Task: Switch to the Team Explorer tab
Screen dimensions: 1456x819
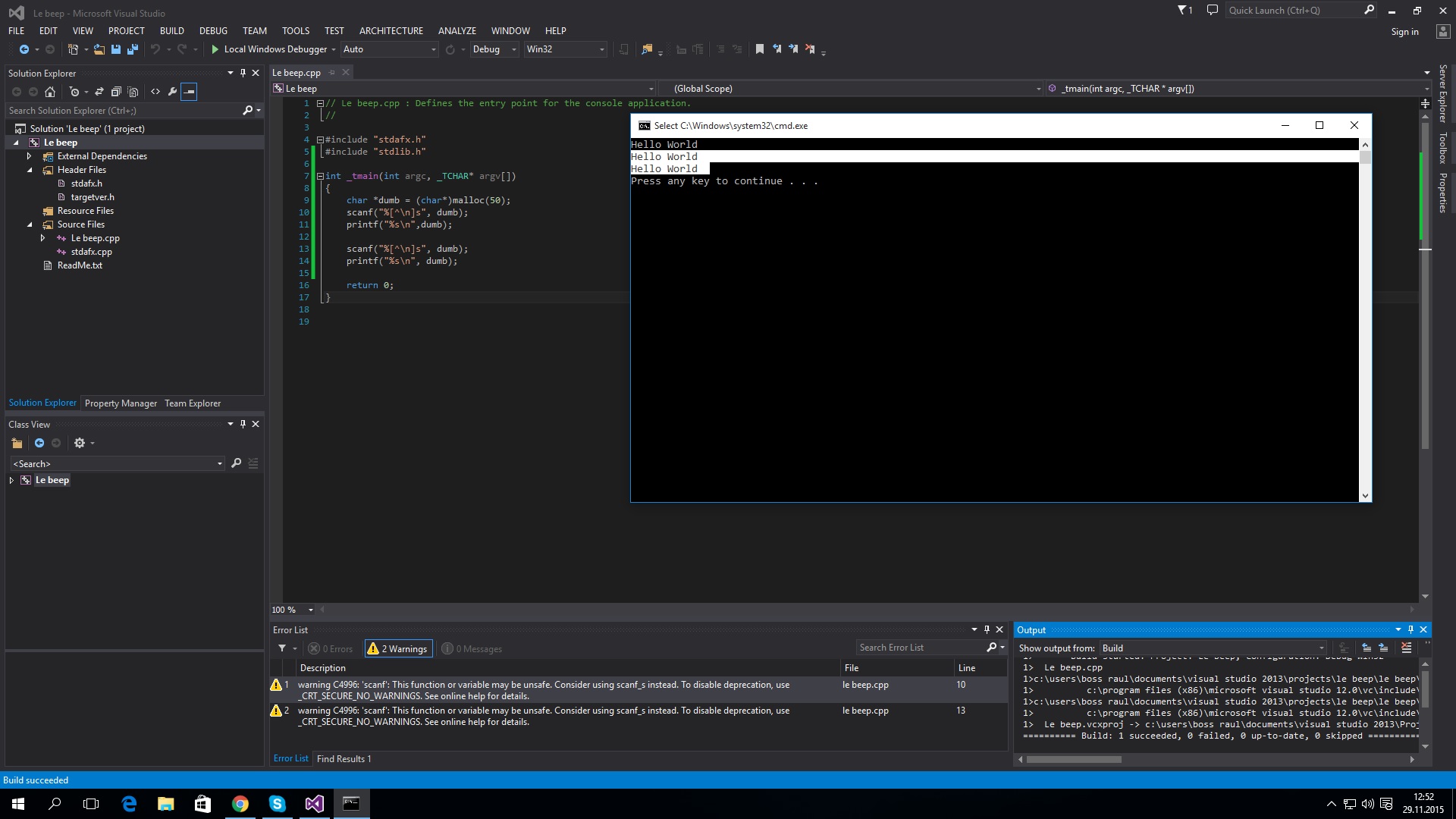Action: (x=193, y=403)
